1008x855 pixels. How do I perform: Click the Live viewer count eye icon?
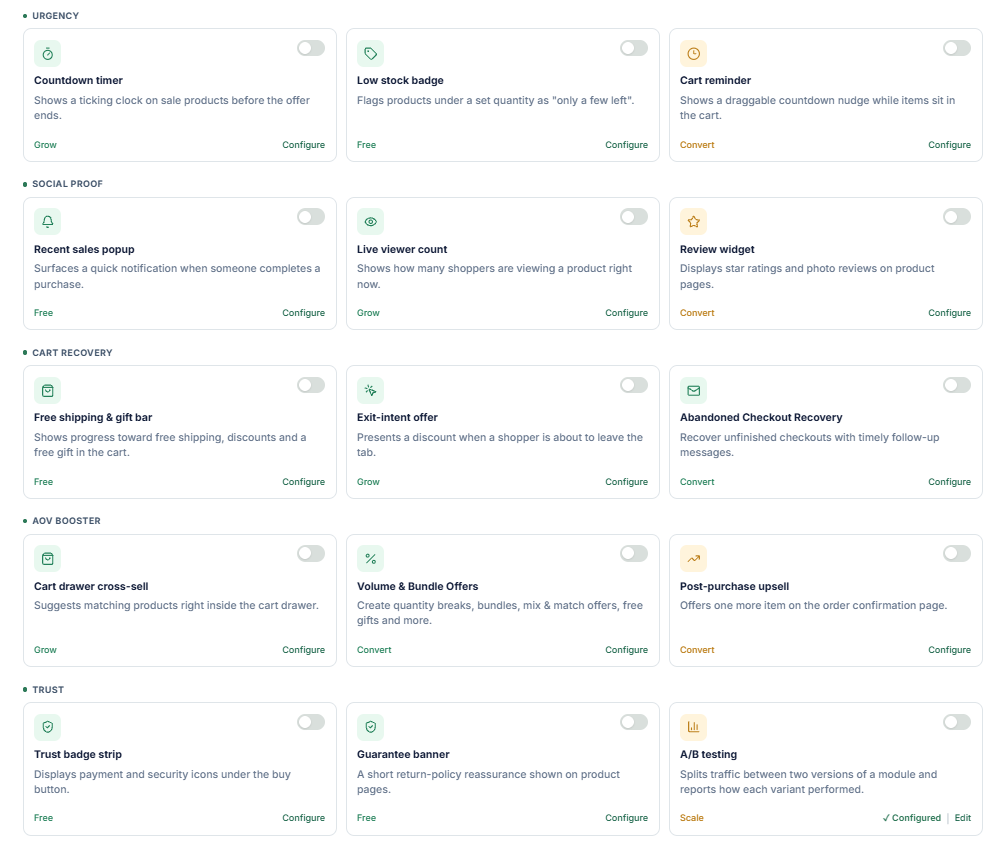point(370,222)
